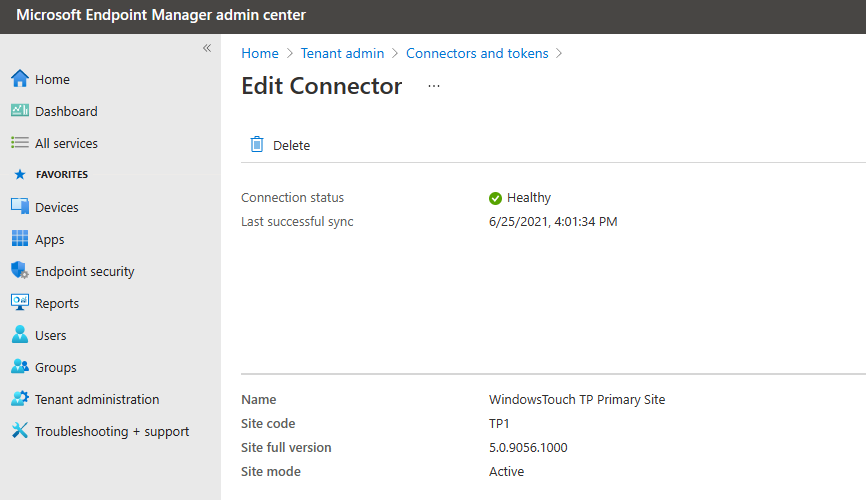This screenshot has width=866, height=500.
Task: Click the FAVORITES section label
Action: 62,175
